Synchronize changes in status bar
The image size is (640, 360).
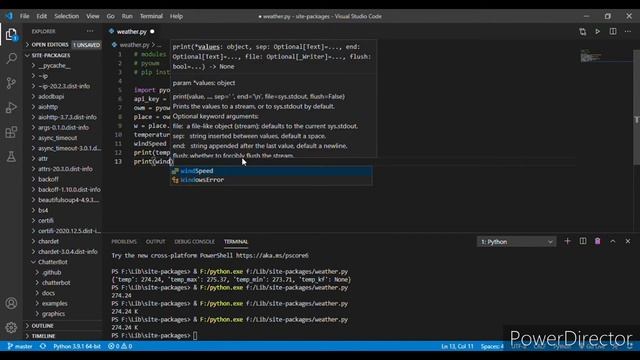point(43,346)
